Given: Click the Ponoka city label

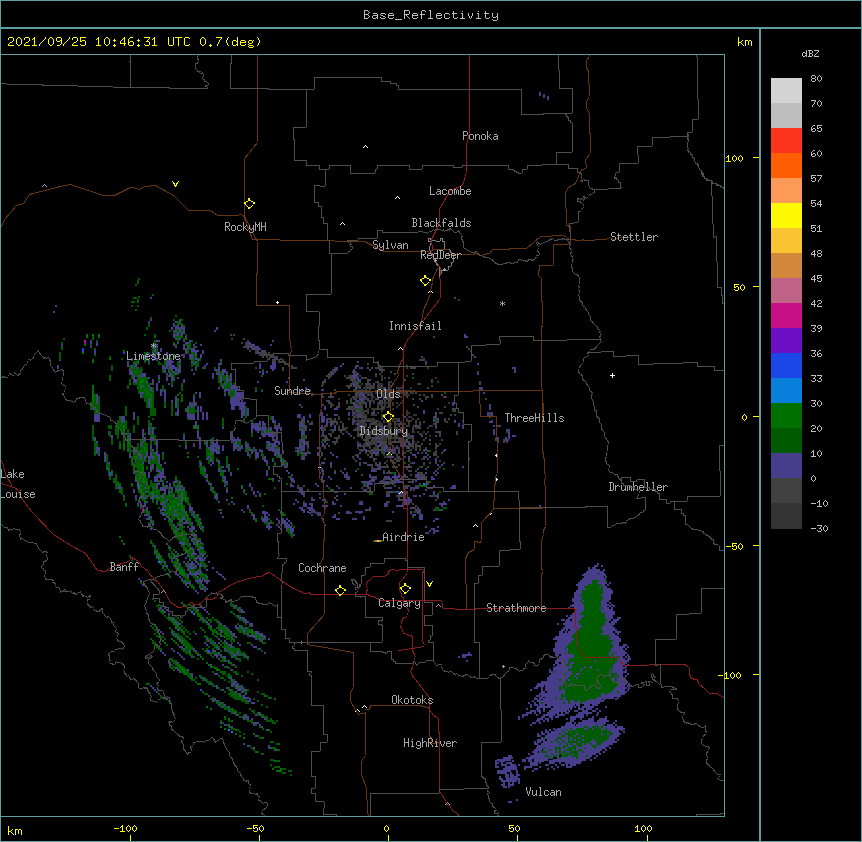Looking at the screenshot, I should 480,136.
